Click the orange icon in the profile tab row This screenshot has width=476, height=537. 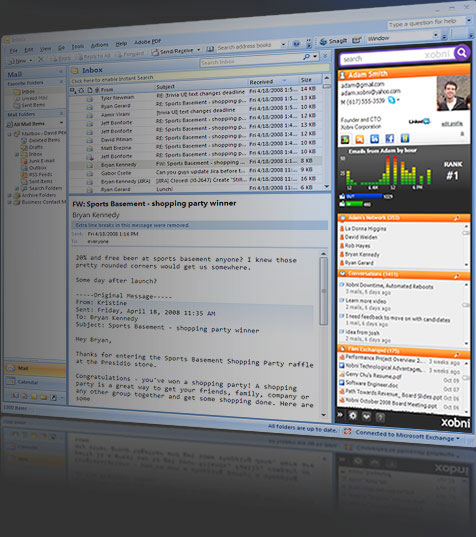click(x=360, y=139)
